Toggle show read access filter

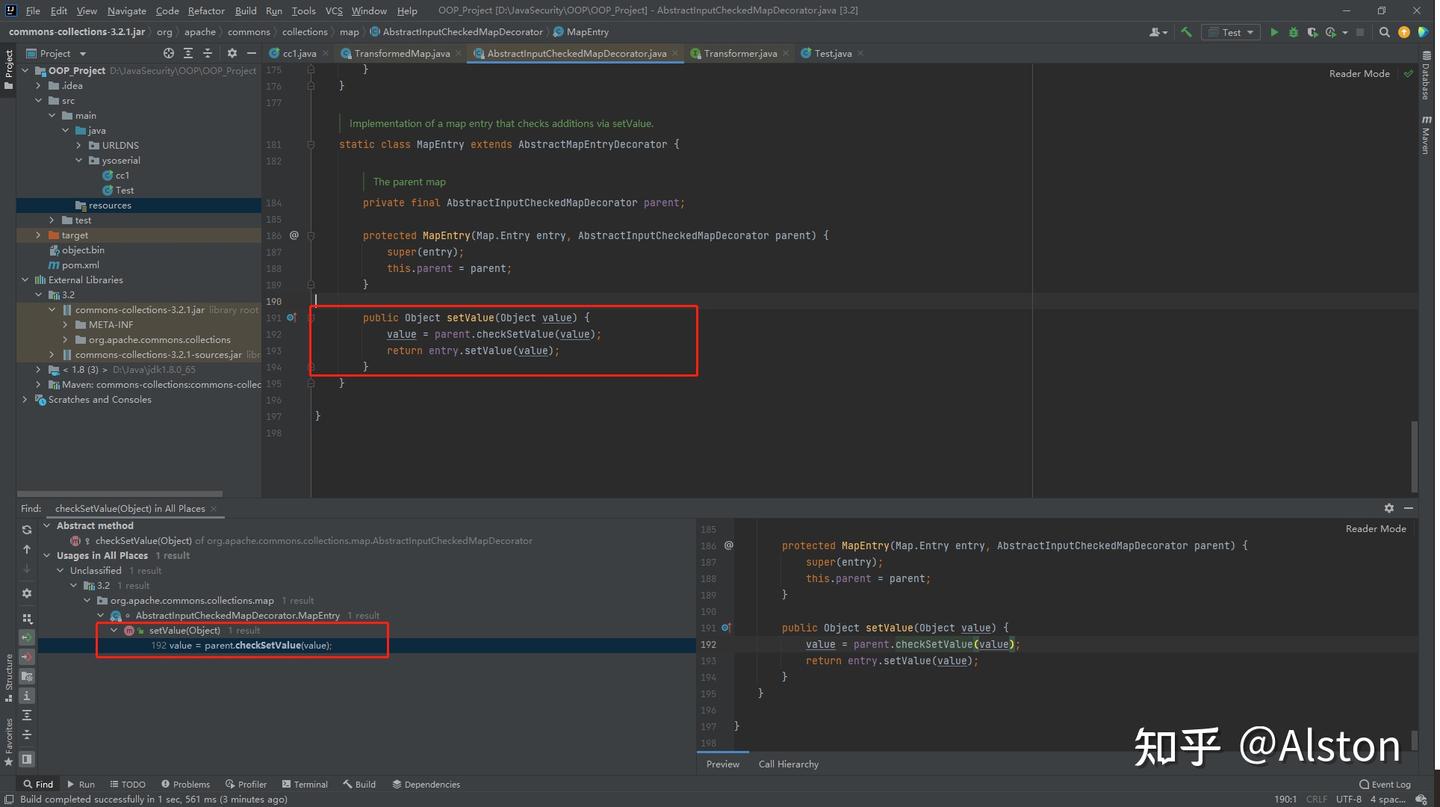click(x=27, y=637)
